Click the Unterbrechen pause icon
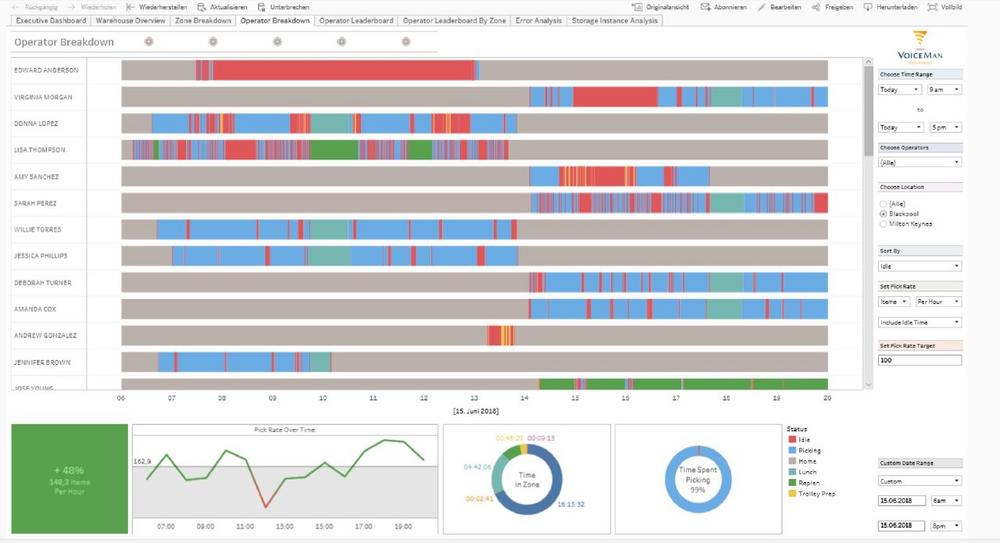Screen dimensions: 1000x543 262,7
